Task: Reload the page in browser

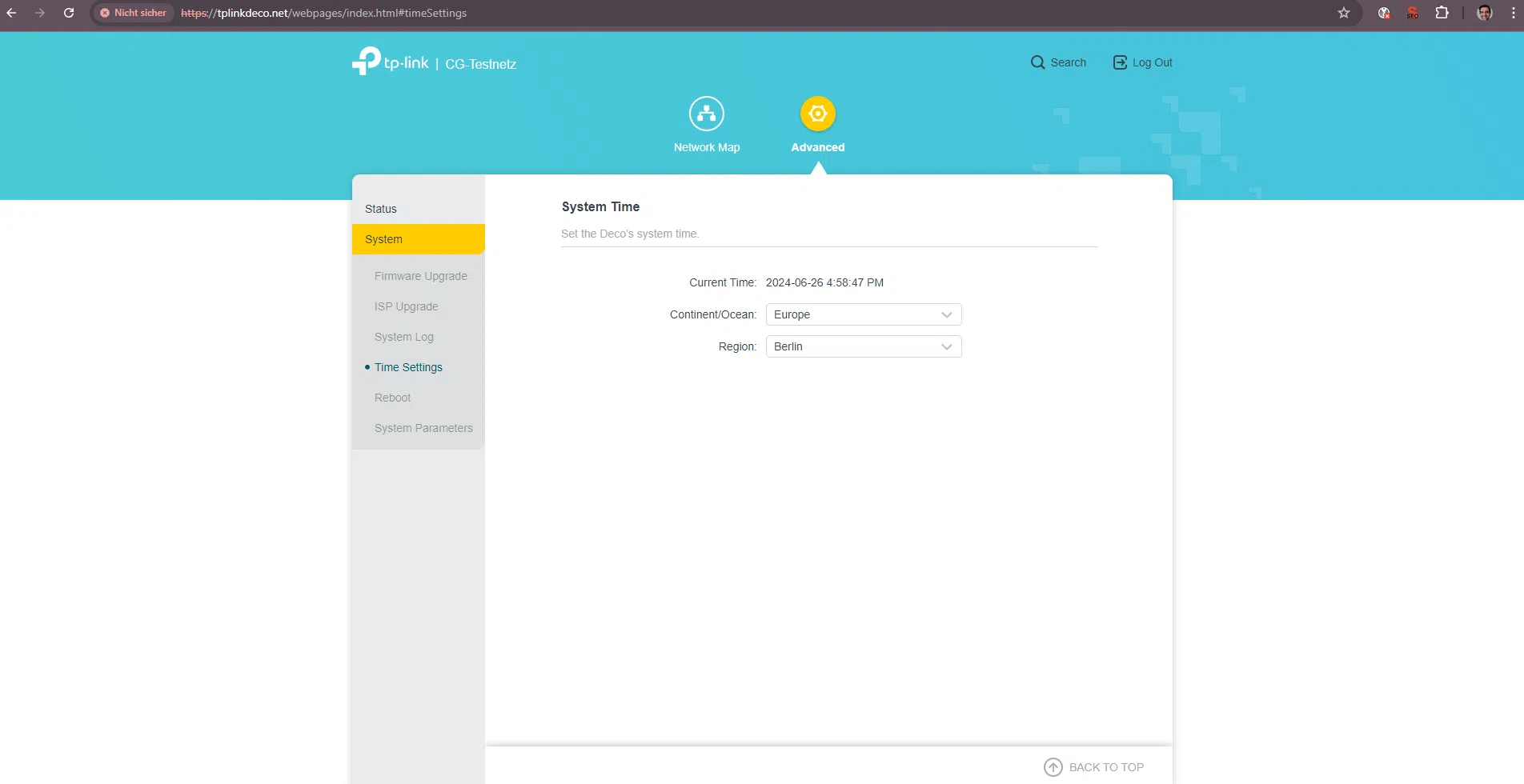Action: click(69, 13)
